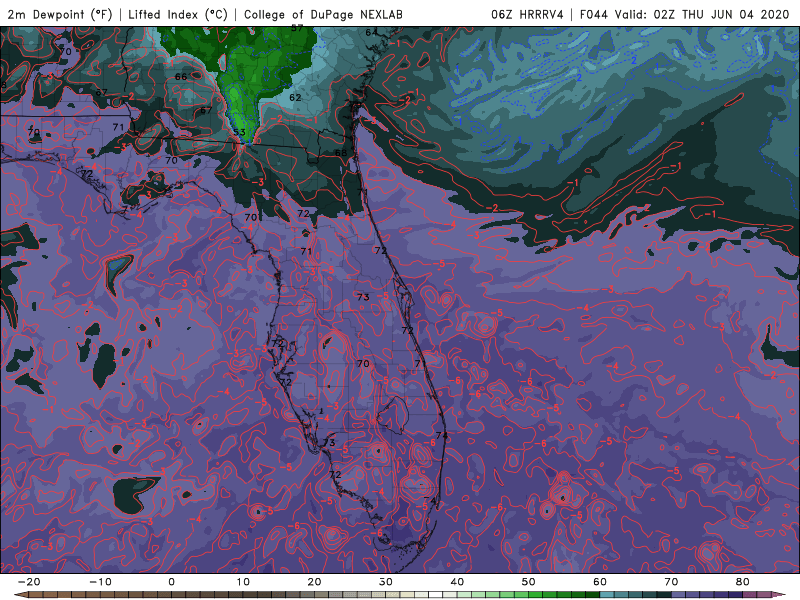Viewport: 800px width, 600px height.
Task: Click the '60' color scale label
Action: click(x=600, y=582)
